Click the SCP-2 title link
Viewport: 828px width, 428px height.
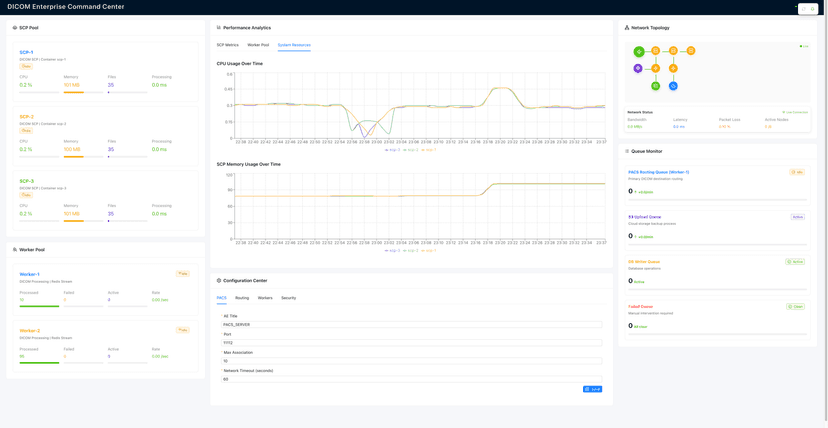click(x=26, y=117)
